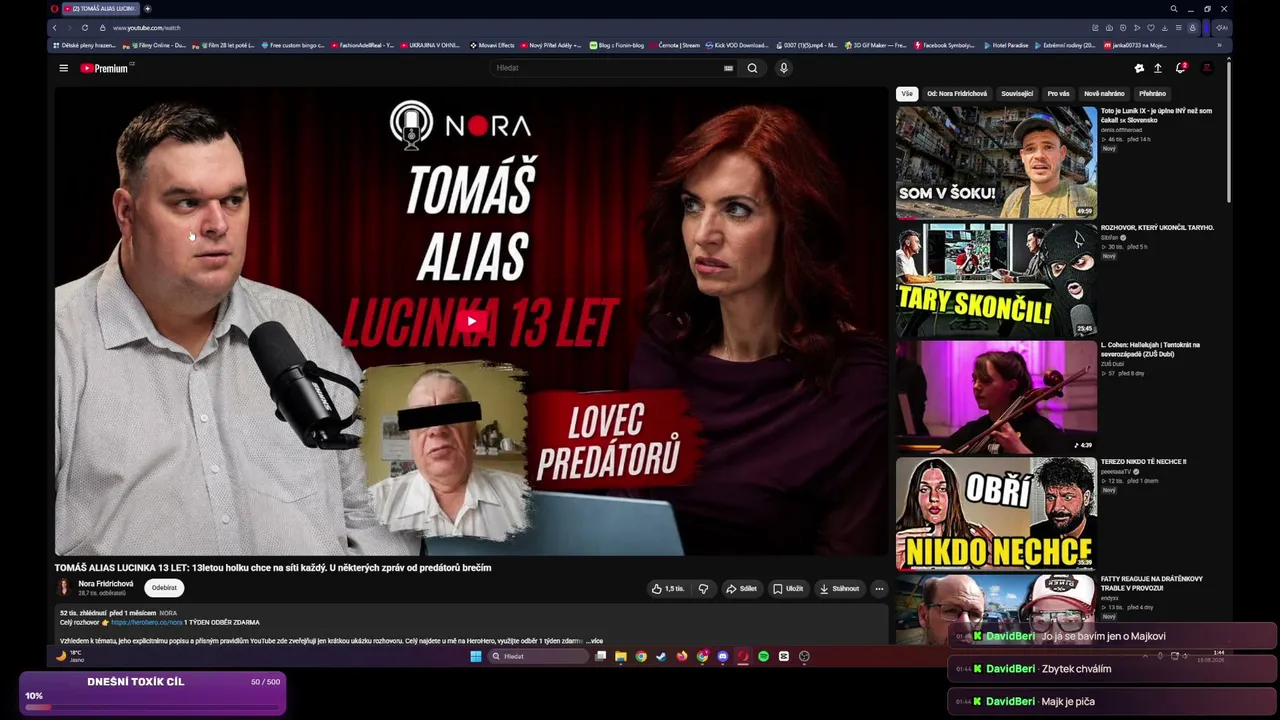Reload the page in browser
This screenshot has height=720, width=1280.
pos(85,28)
